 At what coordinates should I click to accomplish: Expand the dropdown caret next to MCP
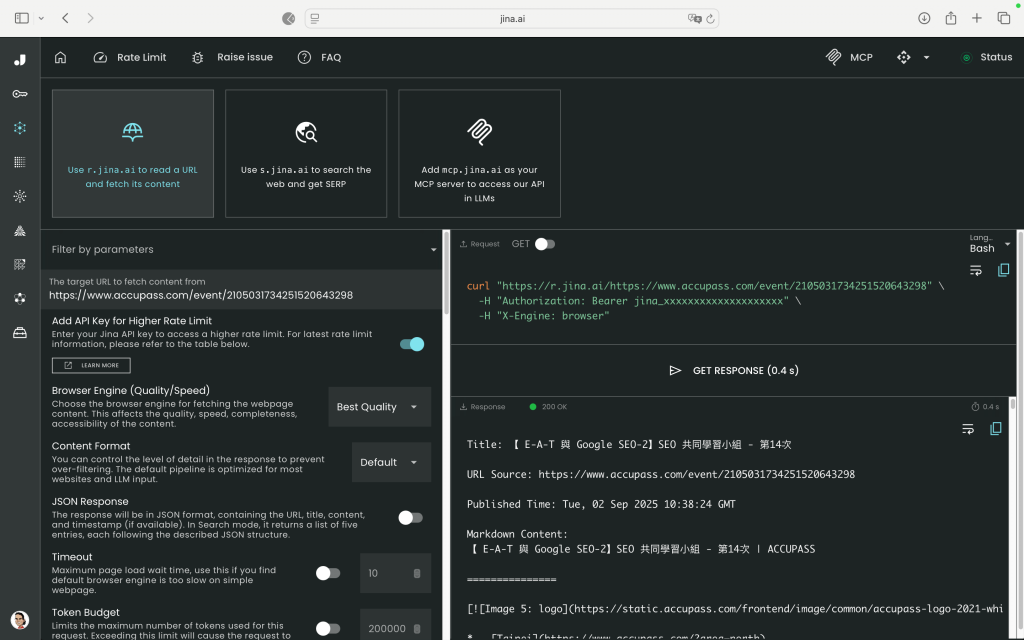tap(926, 57)
